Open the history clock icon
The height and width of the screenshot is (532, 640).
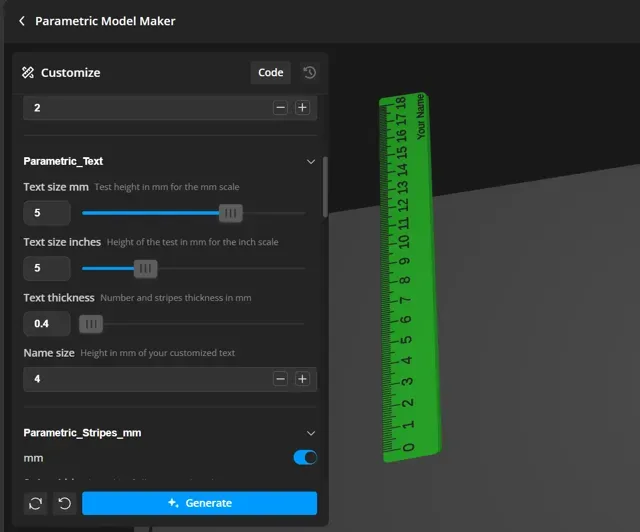(310, 73)
